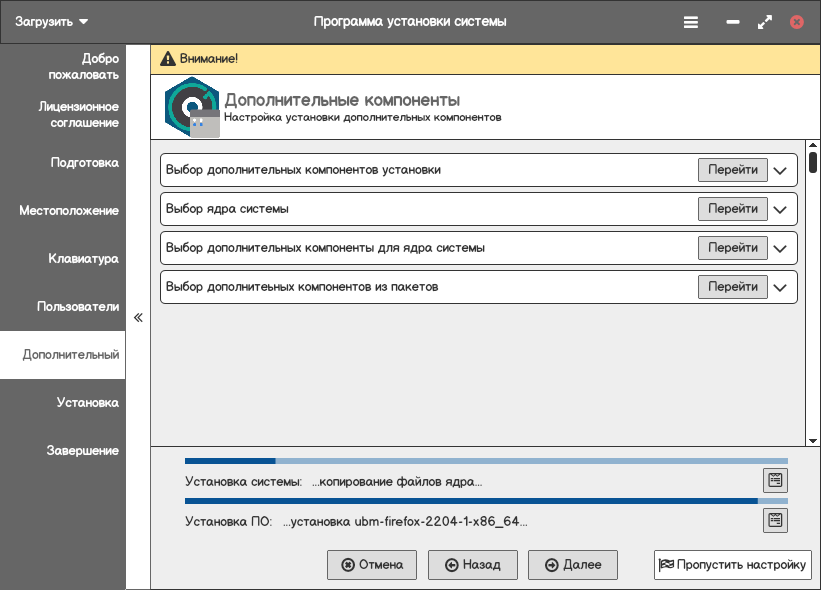This screenshot has height=590, width=821.
Task: Click the down arrow of the scrollbar
Action: (x=813, y=440)
